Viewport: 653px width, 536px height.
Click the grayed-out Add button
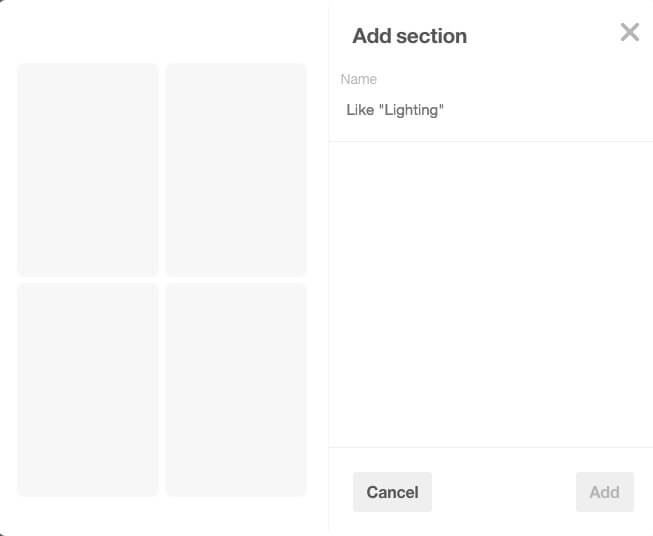[604, 492]
